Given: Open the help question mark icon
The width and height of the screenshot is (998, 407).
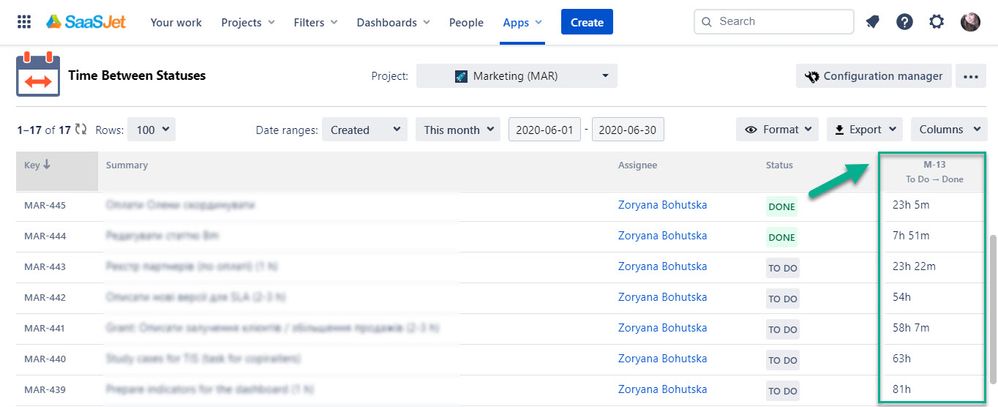Looking at the screenshot, I should click(904, 22).
